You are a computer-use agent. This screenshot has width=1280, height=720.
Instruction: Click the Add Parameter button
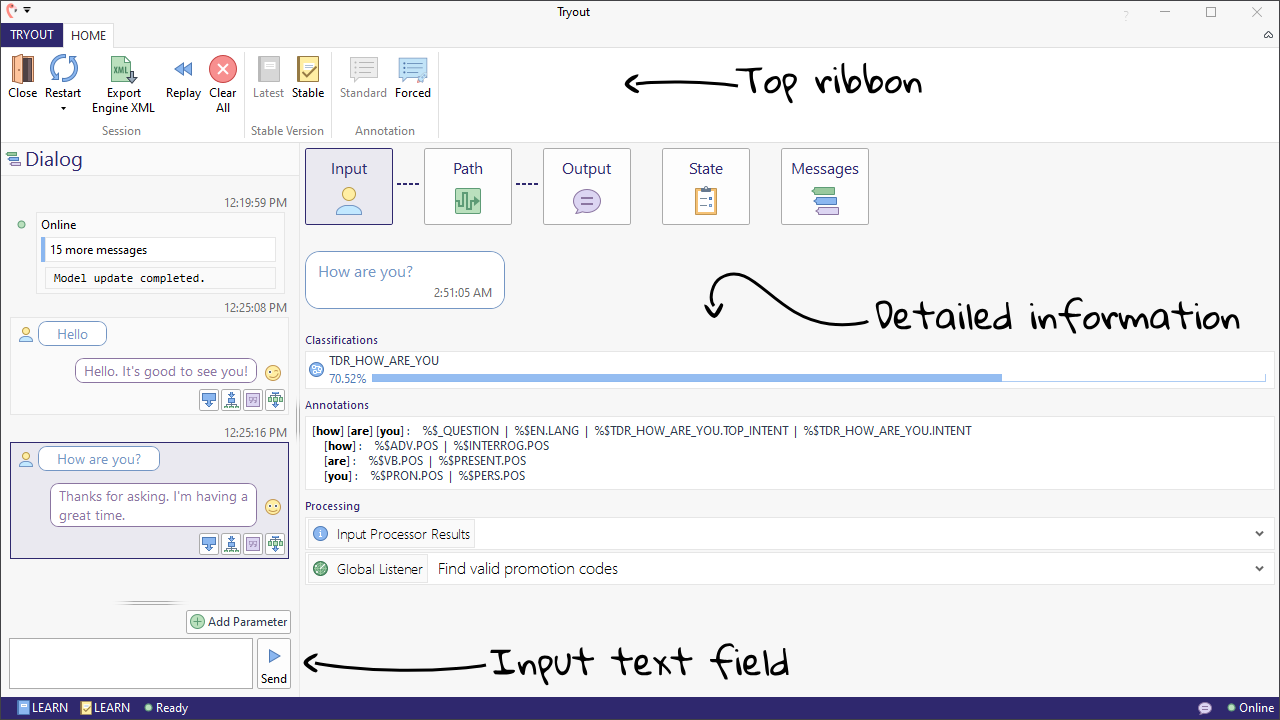point(238,622)
